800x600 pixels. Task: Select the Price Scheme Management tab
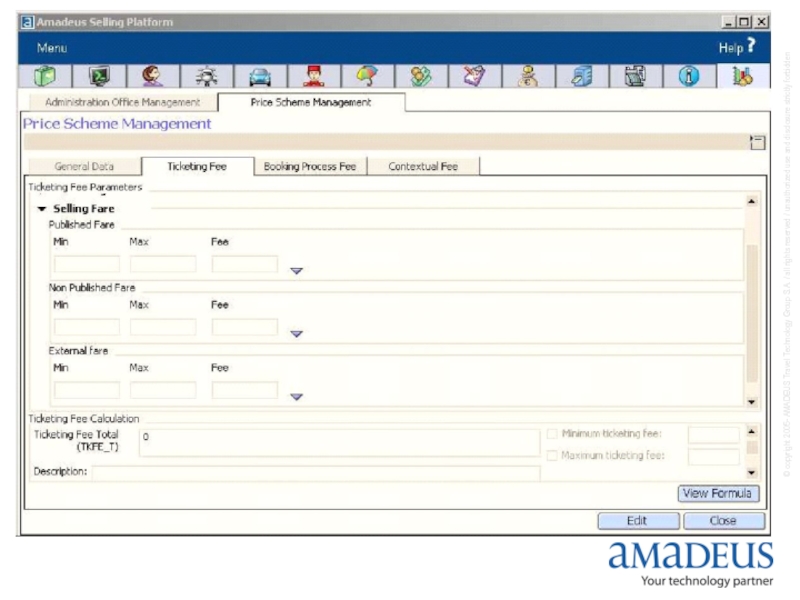[x=311, y=102]
